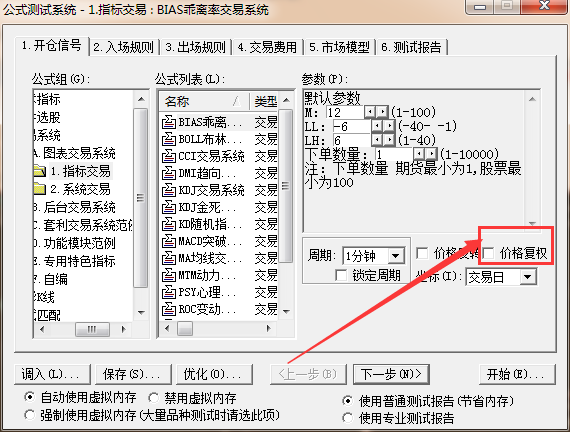Click the 类型 column header
Screen dimensions: 570x432
click(x=265, y=101)
